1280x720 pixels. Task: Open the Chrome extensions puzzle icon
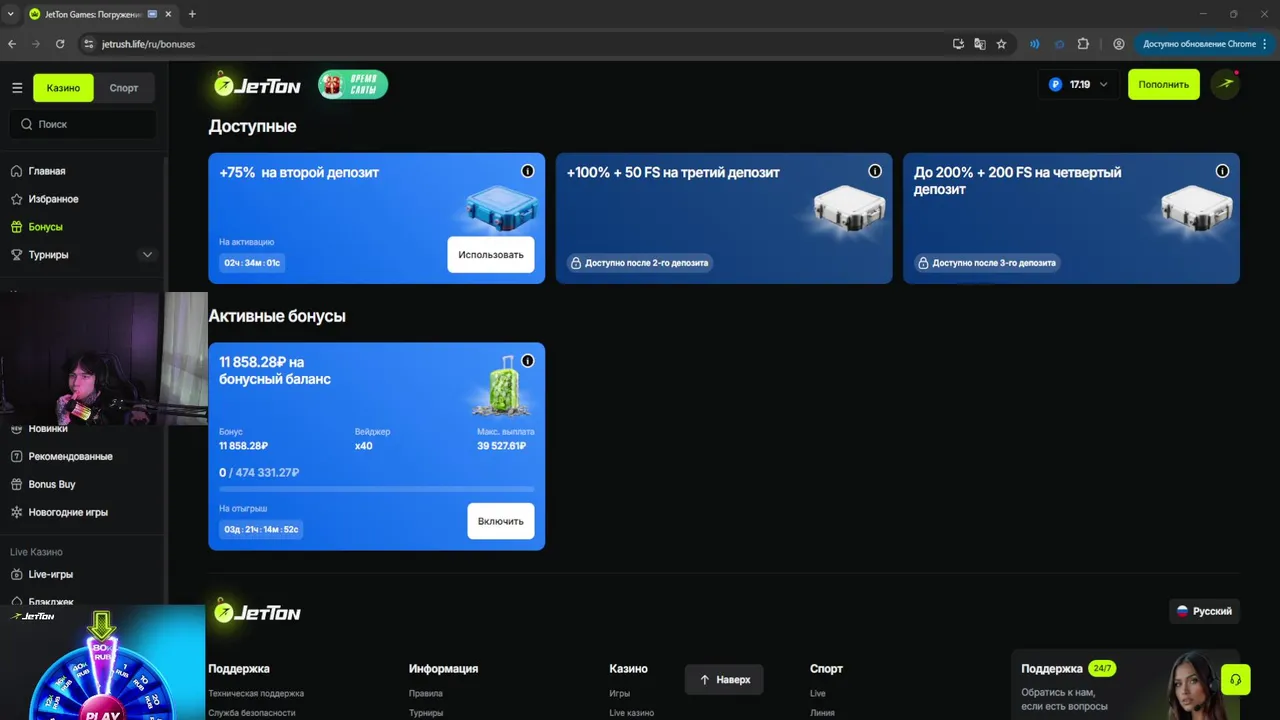click(x=1083, y=44)
